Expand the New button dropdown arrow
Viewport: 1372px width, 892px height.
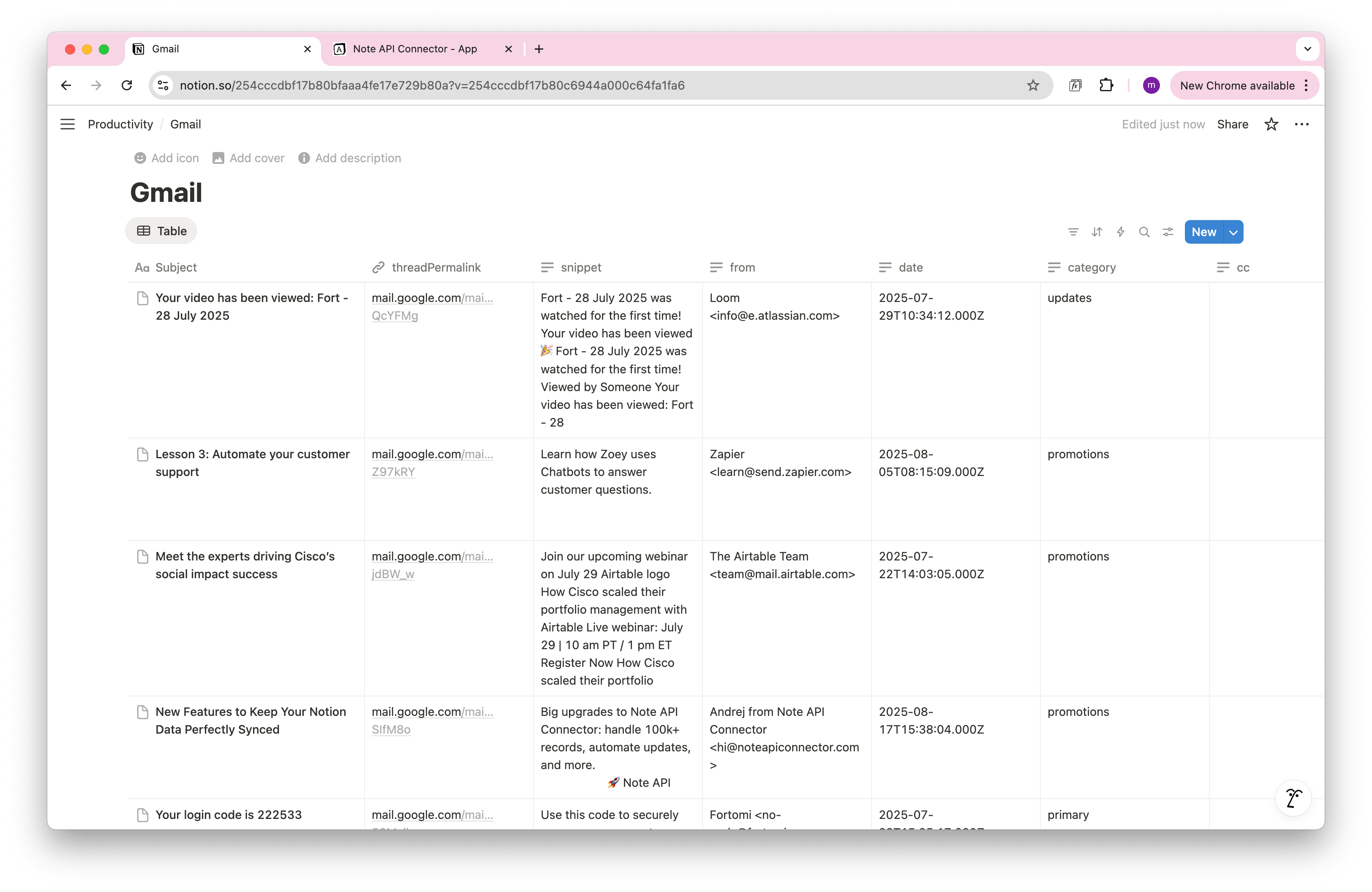tap(1233, 231)
